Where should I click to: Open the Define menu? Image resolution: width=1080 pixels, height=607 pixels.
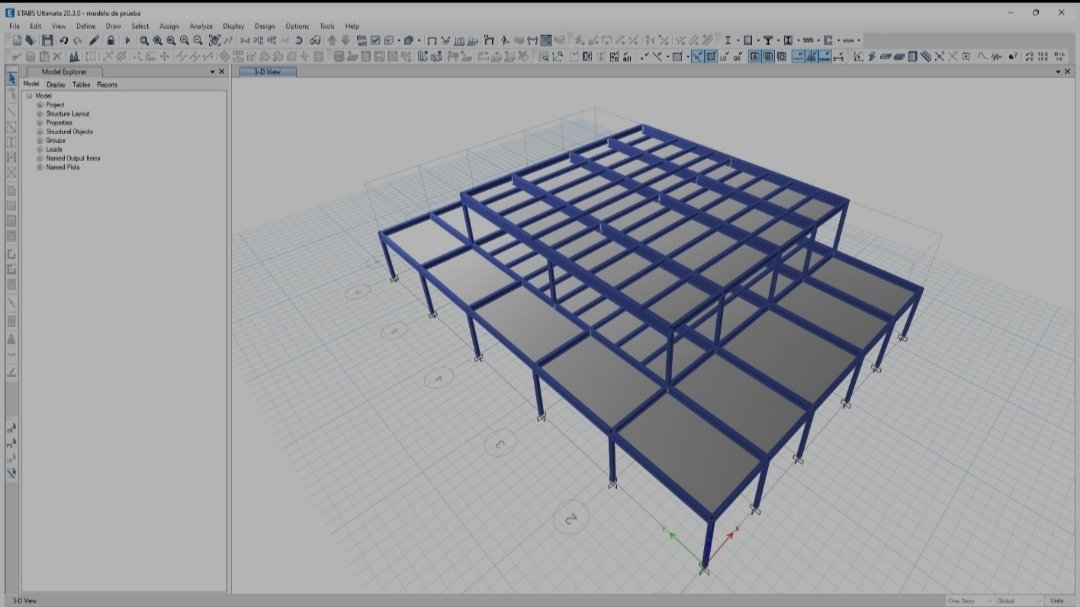pos(86,26)
